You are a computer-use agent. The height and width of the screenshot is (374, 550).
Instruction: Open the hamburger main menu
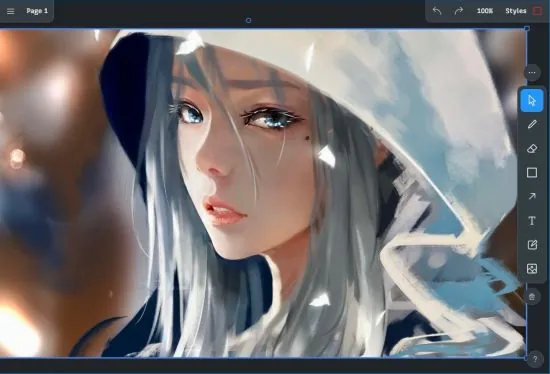[11, 11]
